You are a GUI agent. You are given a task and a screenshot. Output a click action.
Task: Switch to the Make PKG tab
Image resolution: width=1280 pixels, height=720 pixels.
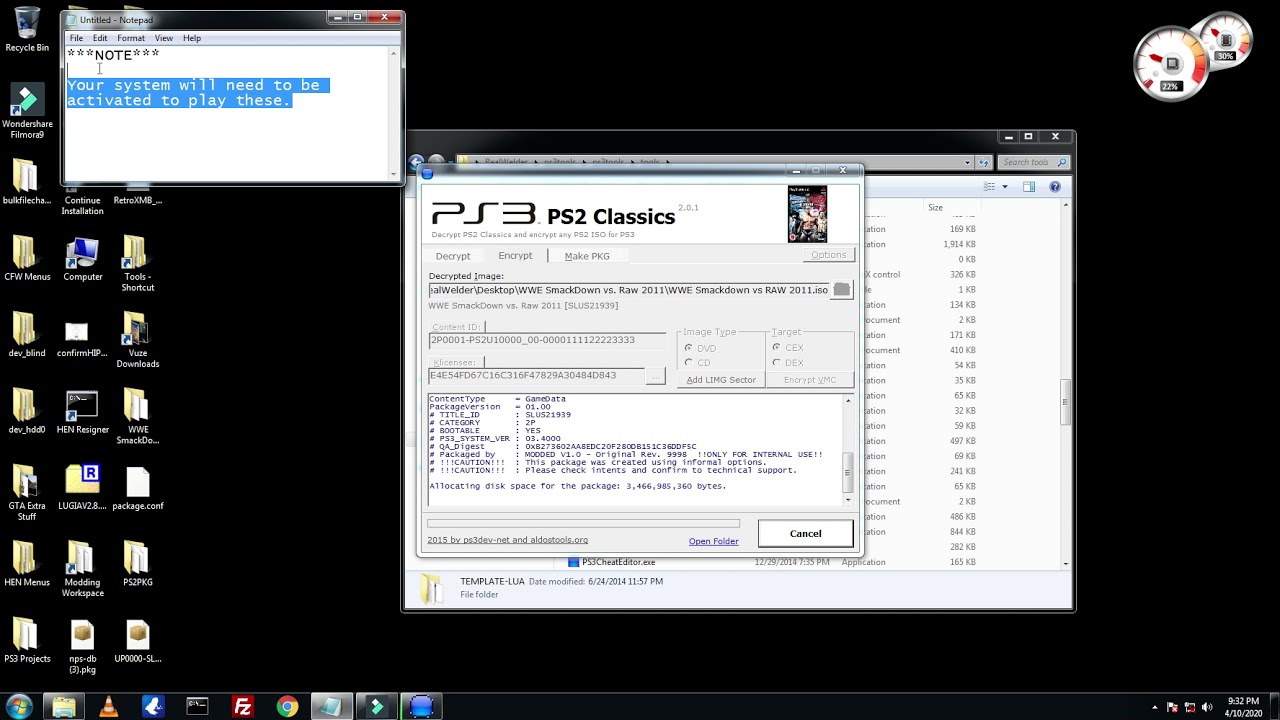pos(587,256)
